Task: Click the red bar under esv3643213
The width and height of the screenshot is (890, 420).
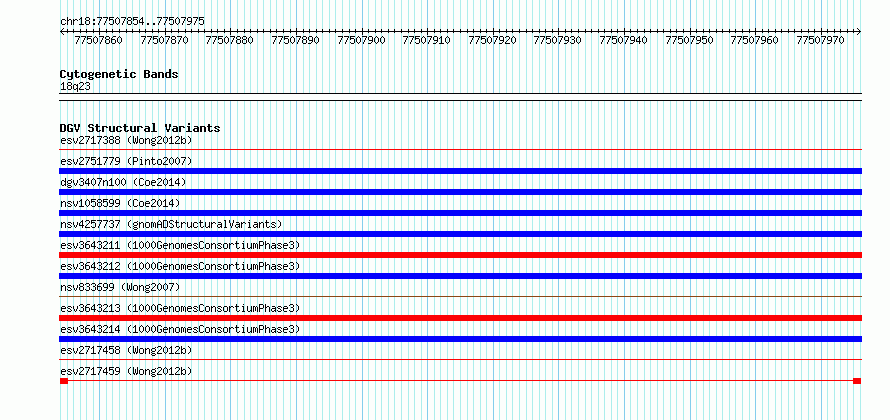Action: [x=460, y=318]
